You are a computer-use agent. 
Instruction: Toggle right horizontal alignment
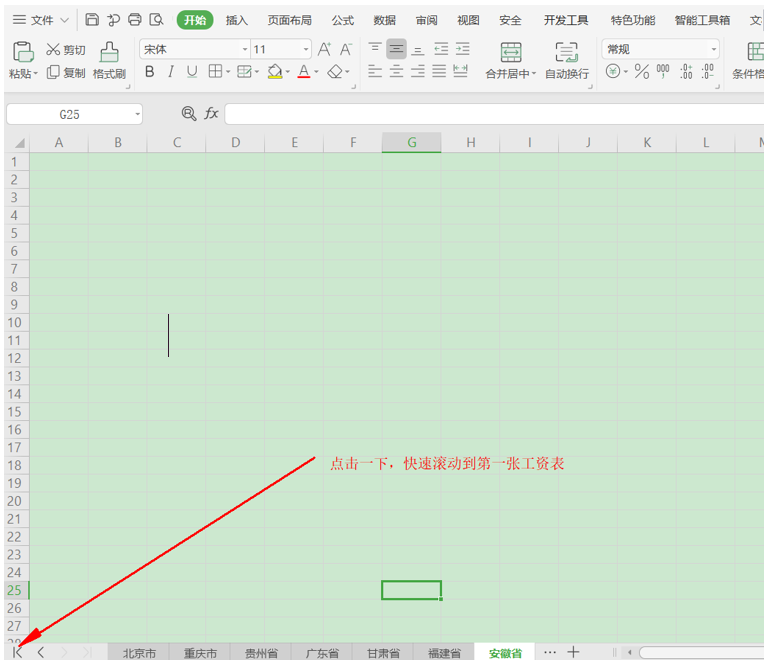418,72
